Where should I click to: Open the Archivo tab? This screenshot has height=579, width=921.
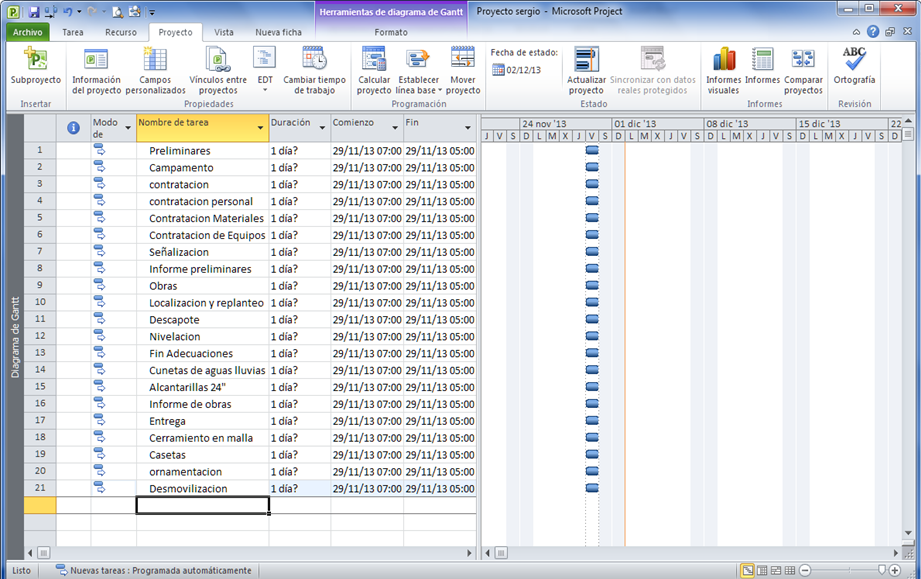[28, 32]
